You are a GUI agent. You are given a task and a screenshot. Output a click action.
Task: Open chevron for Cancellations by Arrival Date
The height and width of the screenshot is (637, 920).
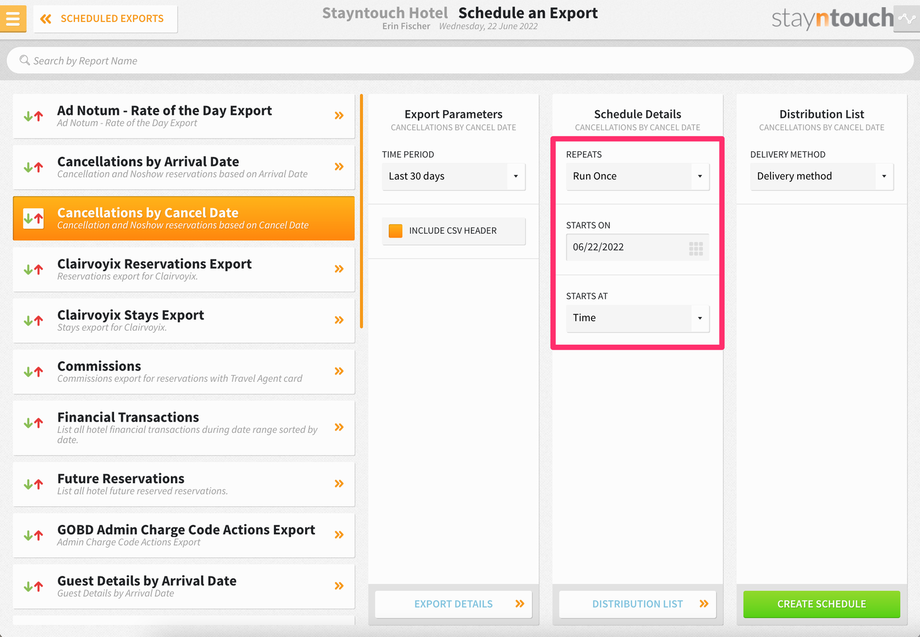[x=339, y=167]
